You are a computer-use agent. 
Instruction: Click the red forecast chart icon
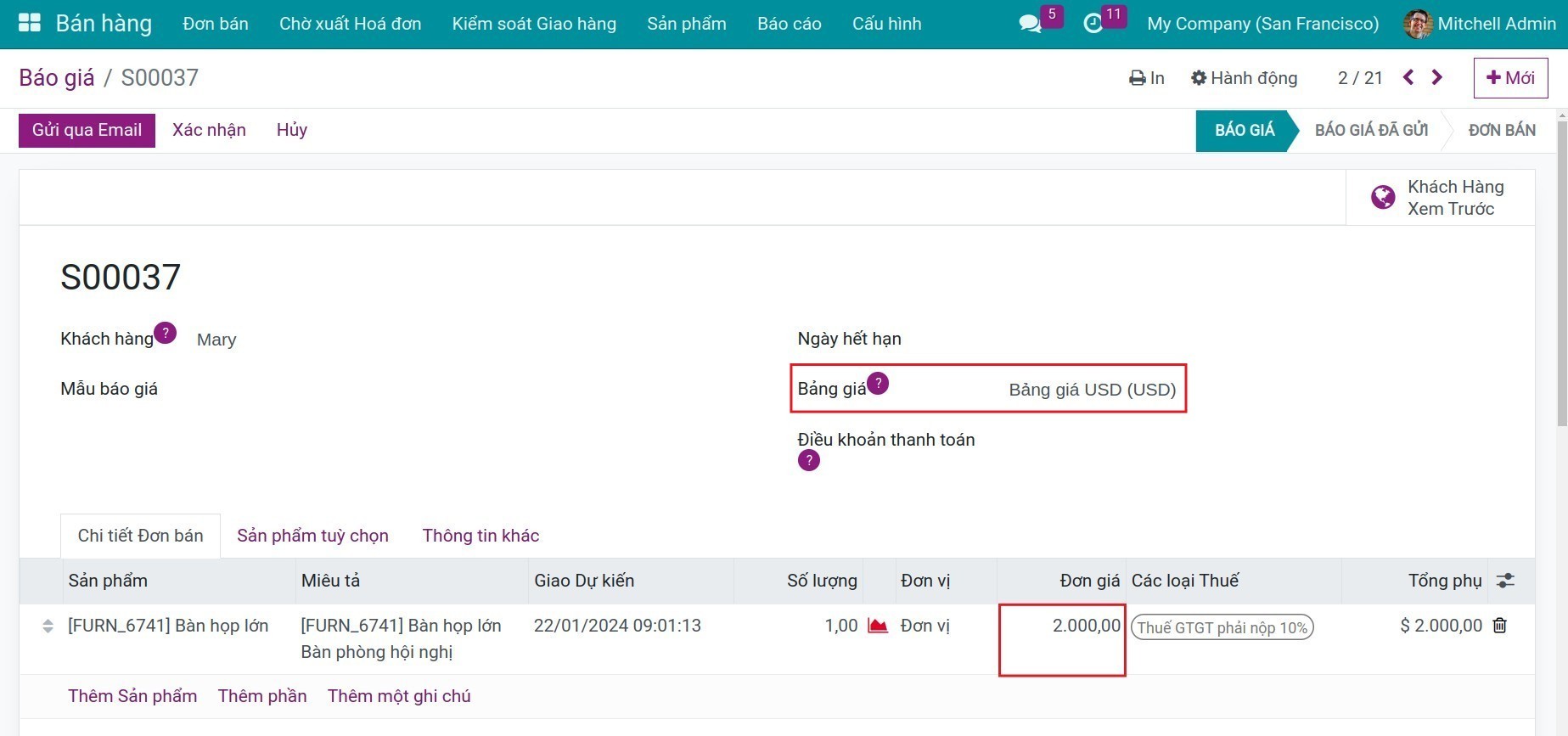878,626
